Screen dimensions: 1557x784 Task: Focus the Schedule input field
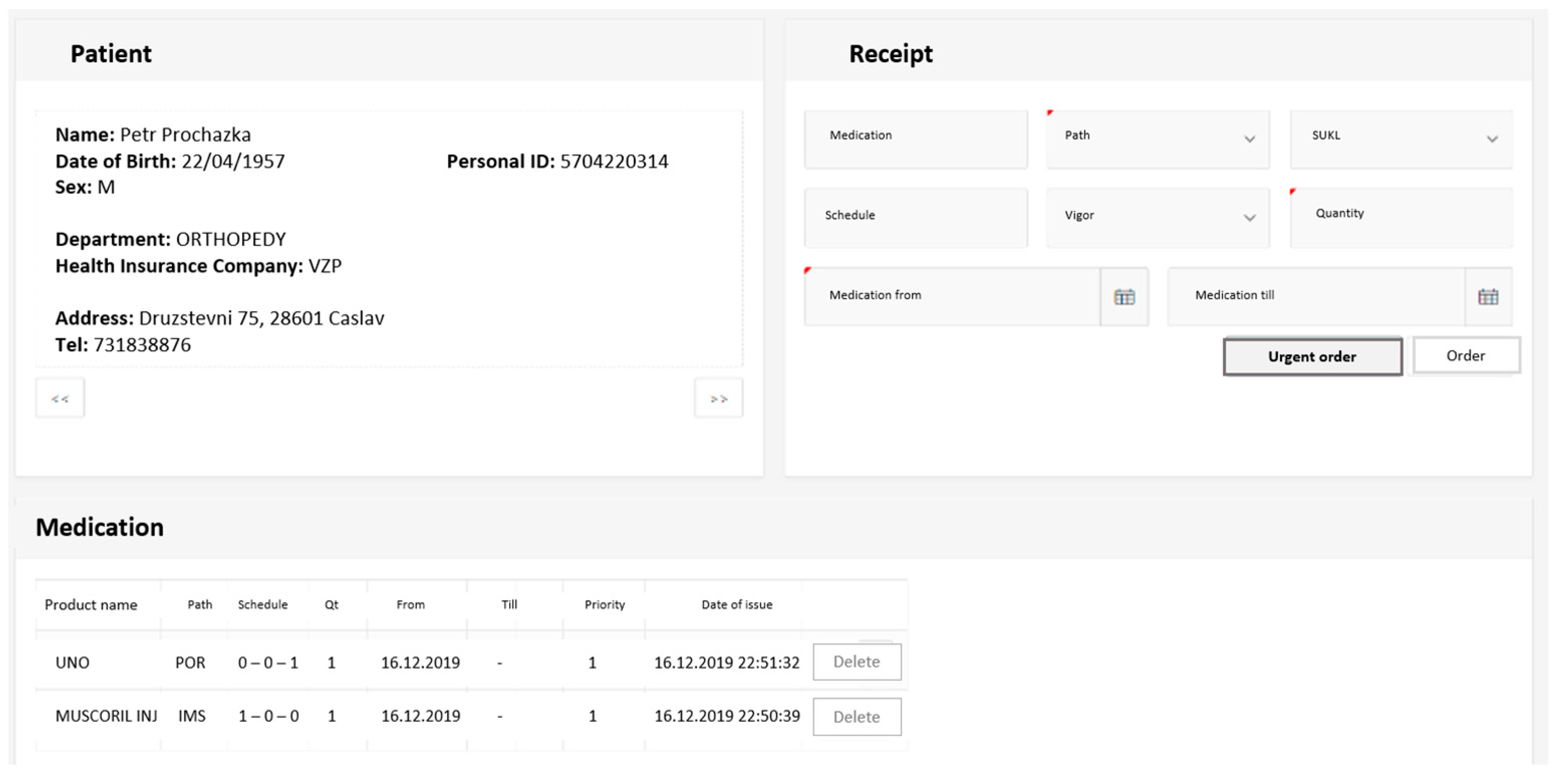point(915,217)
